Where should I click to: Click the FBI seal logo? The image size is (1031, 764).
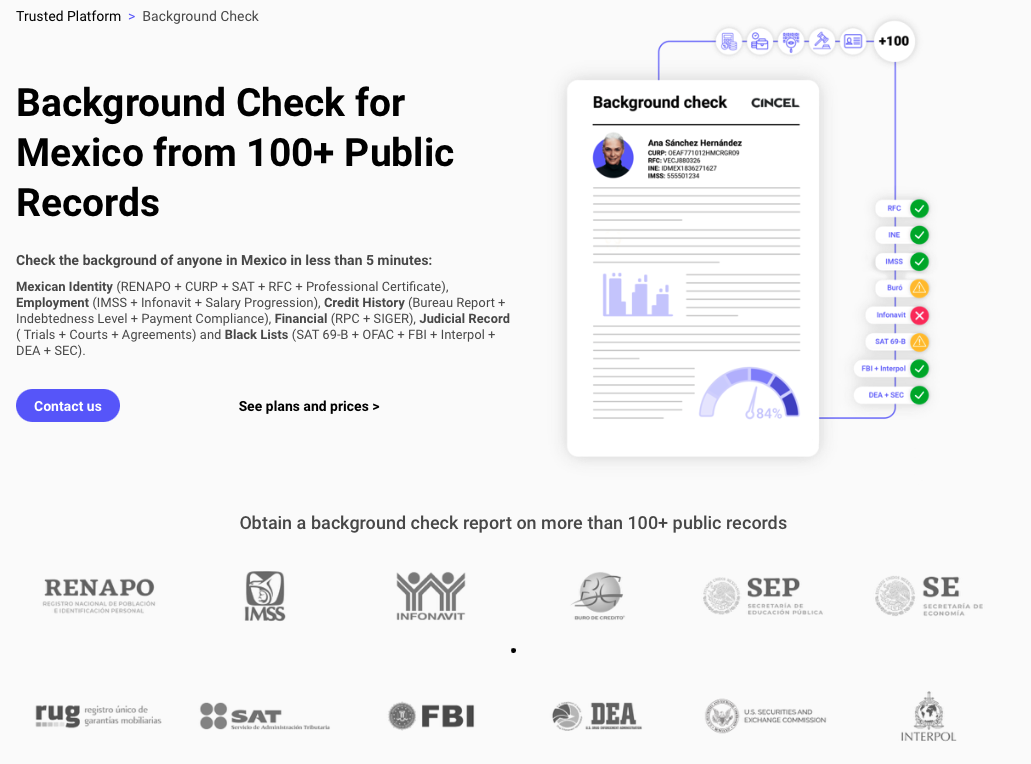point(430,716)
